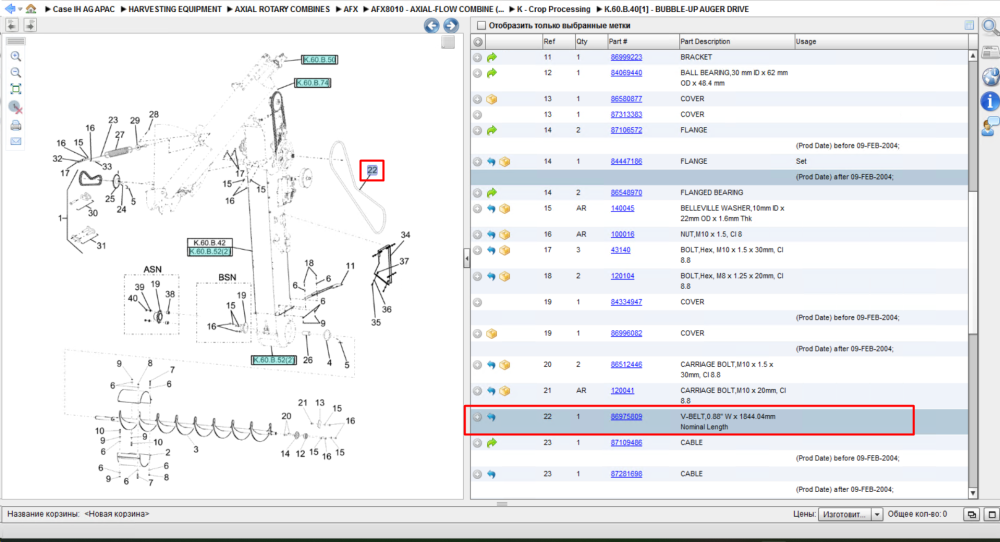Select callout 22 on the diagram
Viewport: 1000px width, 542px height.
point(372,170)
